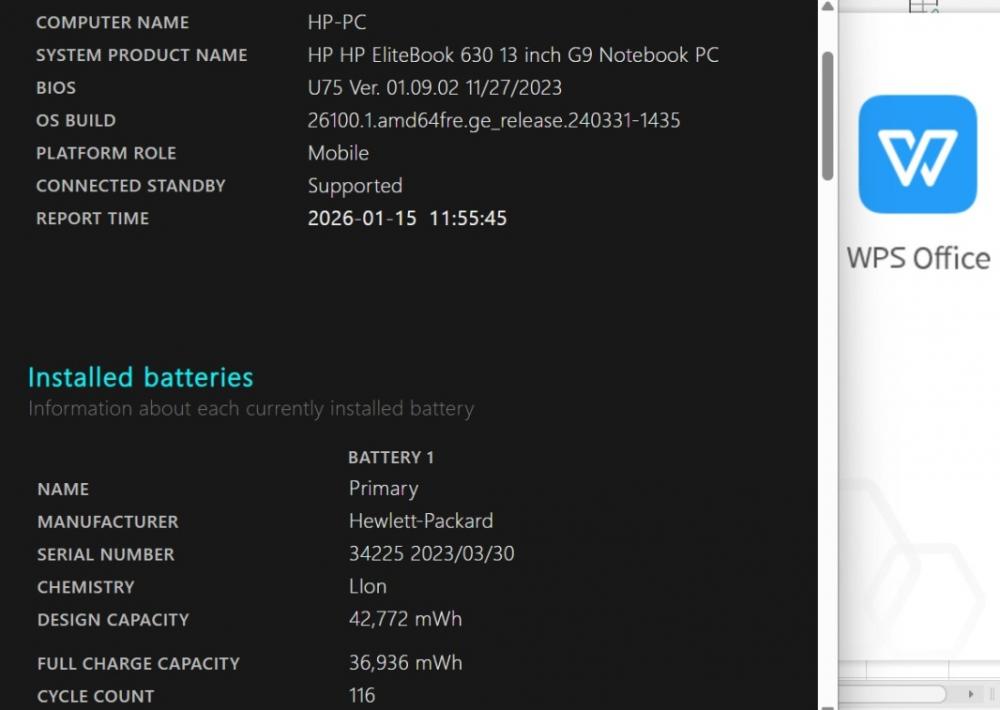The image size is (1000, 710).
Task: Click the battery report vertical scrollbar thumb
Action: point(828,116)
